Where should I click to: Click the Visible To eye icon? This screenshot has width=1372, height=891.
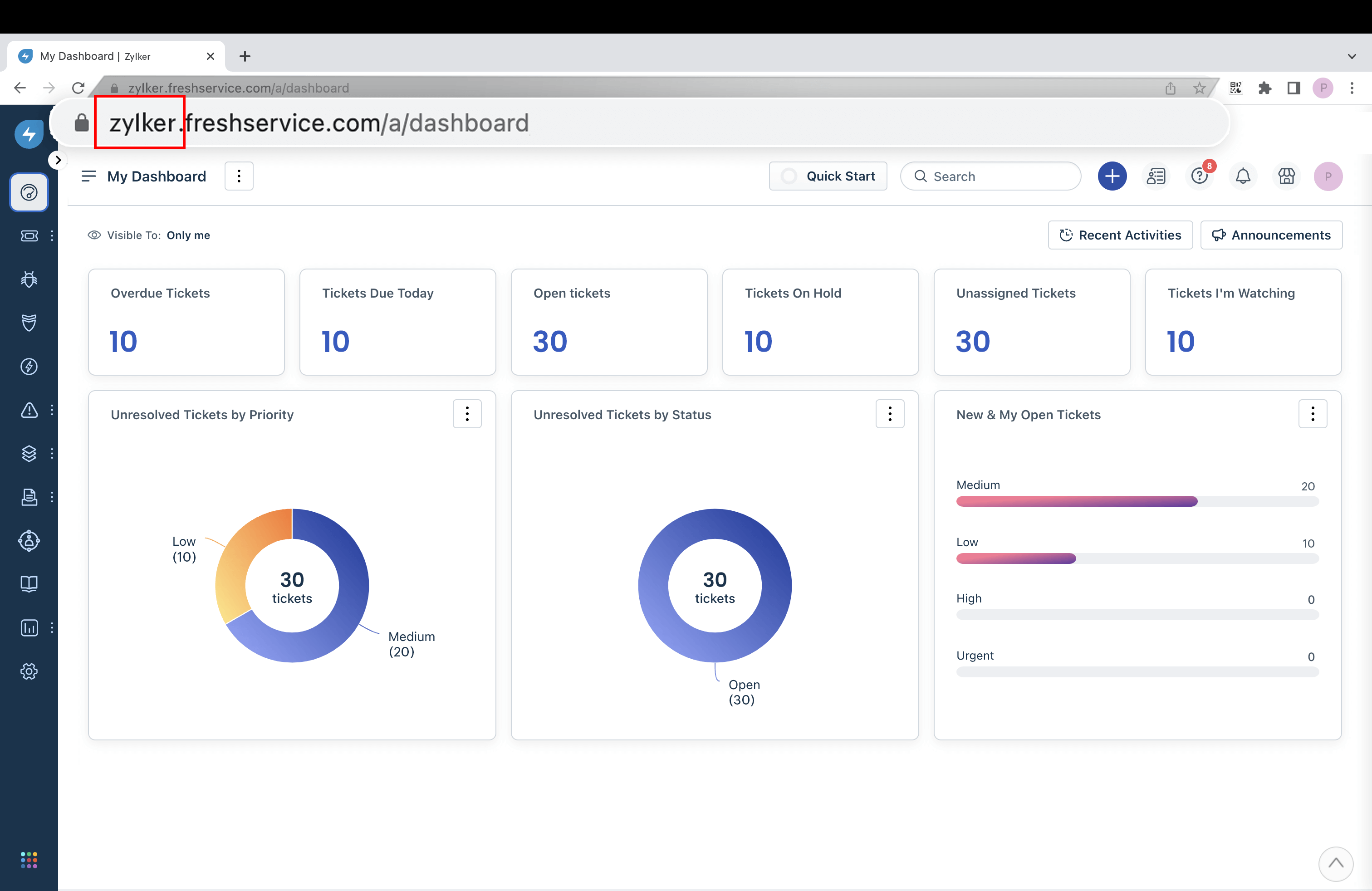tap(94, 235)
